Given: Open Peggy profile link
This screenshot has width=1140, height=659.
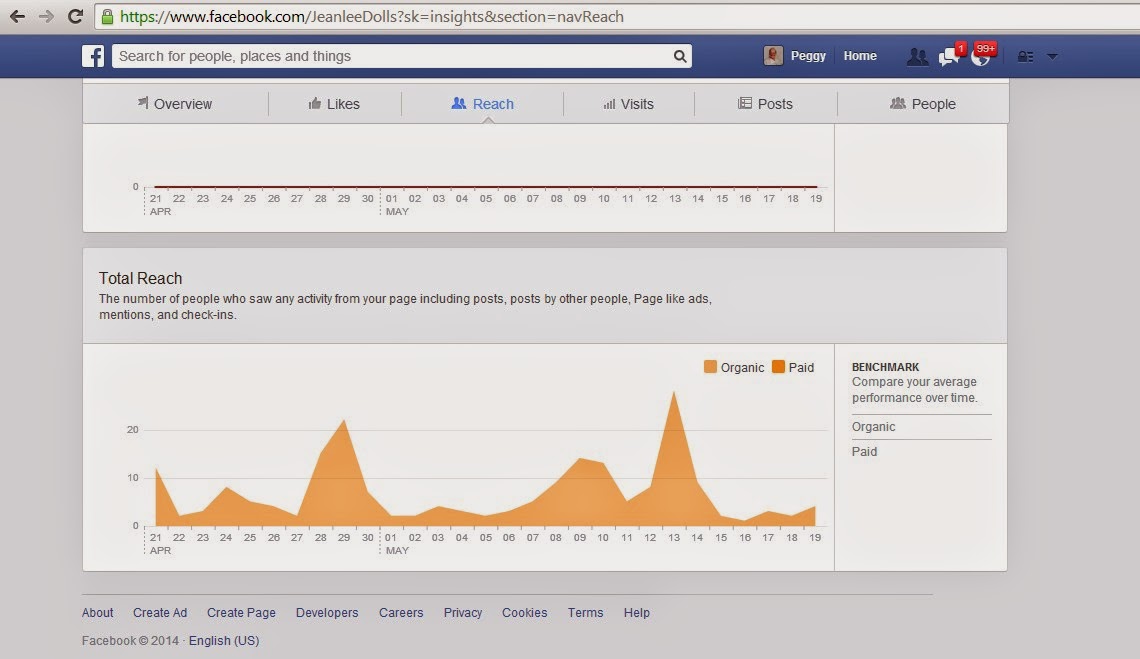Looking at the screenshot, I should [x=808, y=56].
